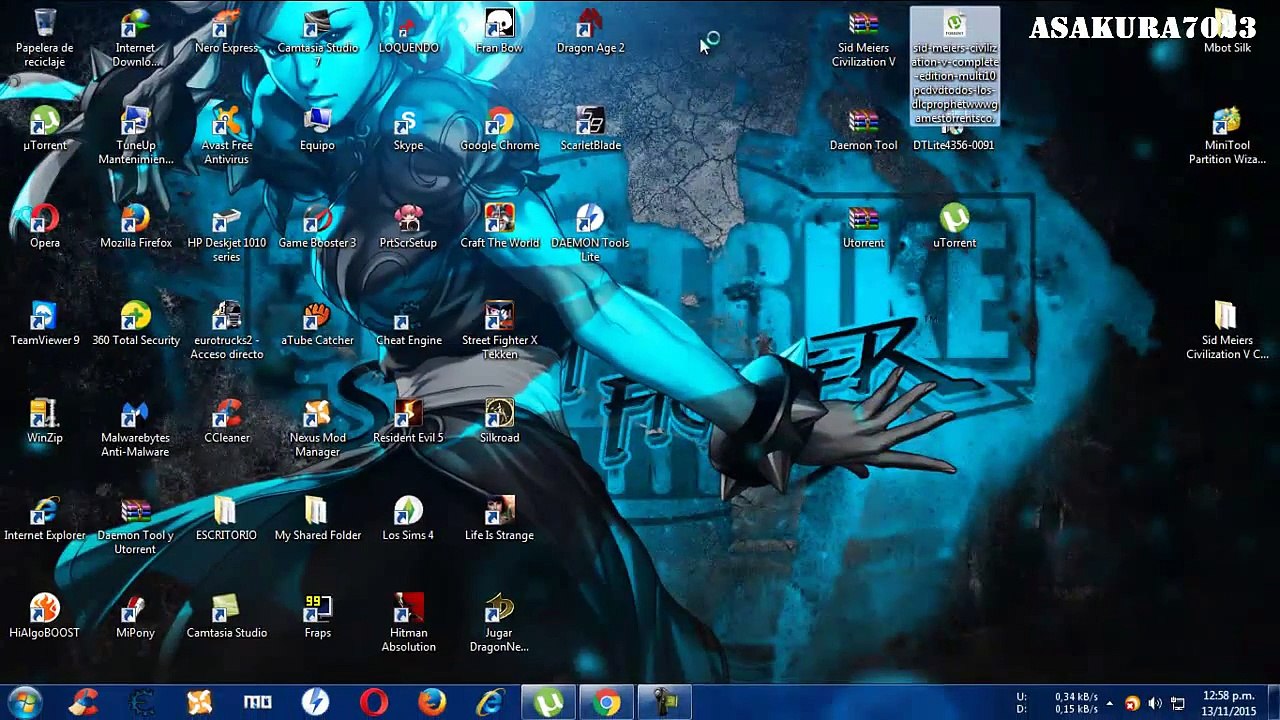Start the Fran Bow game icon
This screenshot has height=720, width=1280.
(499, 32)
